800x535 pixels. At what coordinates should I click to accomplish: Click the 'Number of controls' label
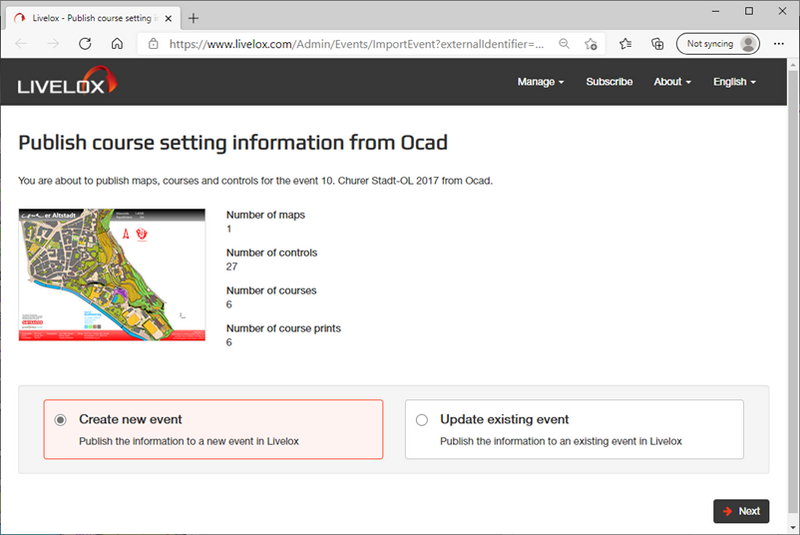pyautogui.click(x=271, y=252)
